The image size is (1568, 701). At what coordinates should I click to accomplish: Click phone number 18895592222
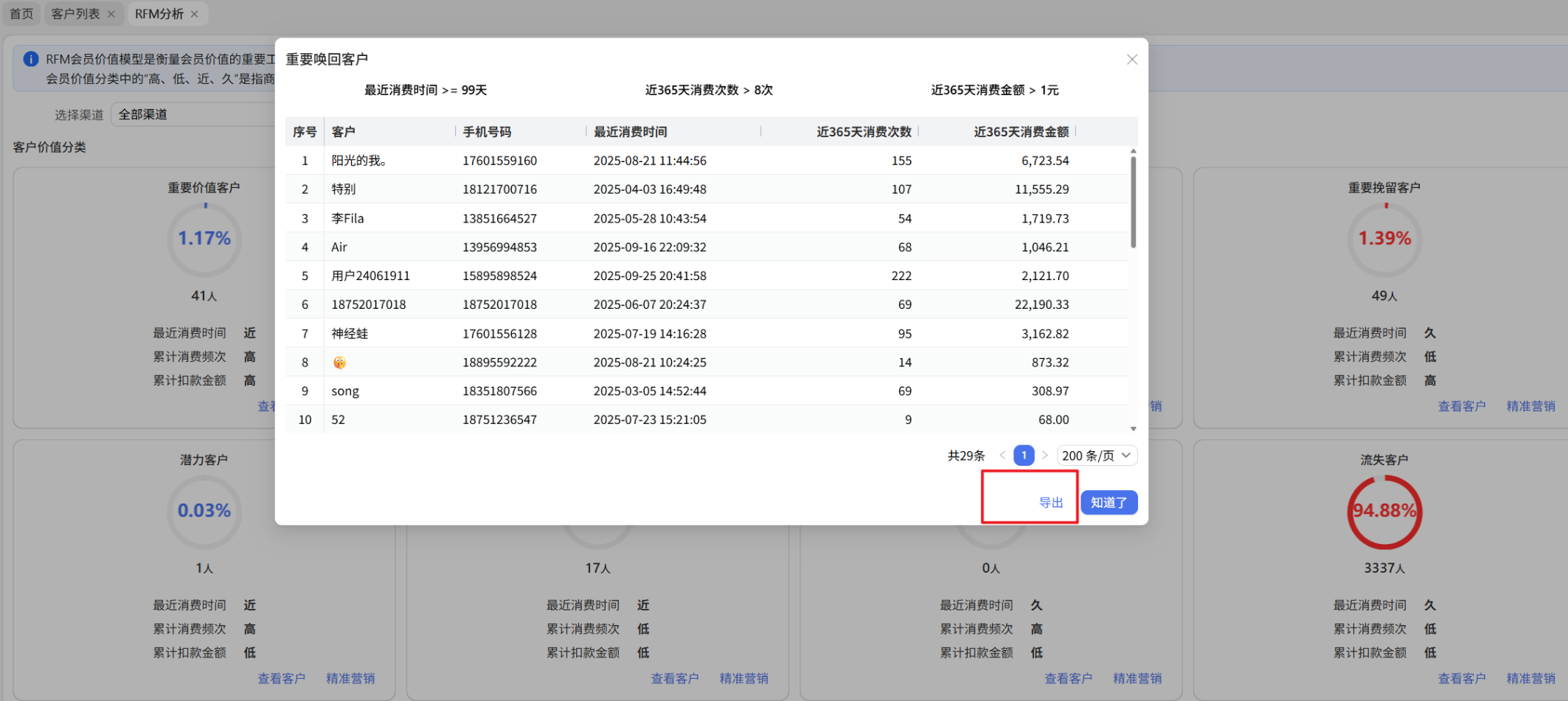point(500,363)
